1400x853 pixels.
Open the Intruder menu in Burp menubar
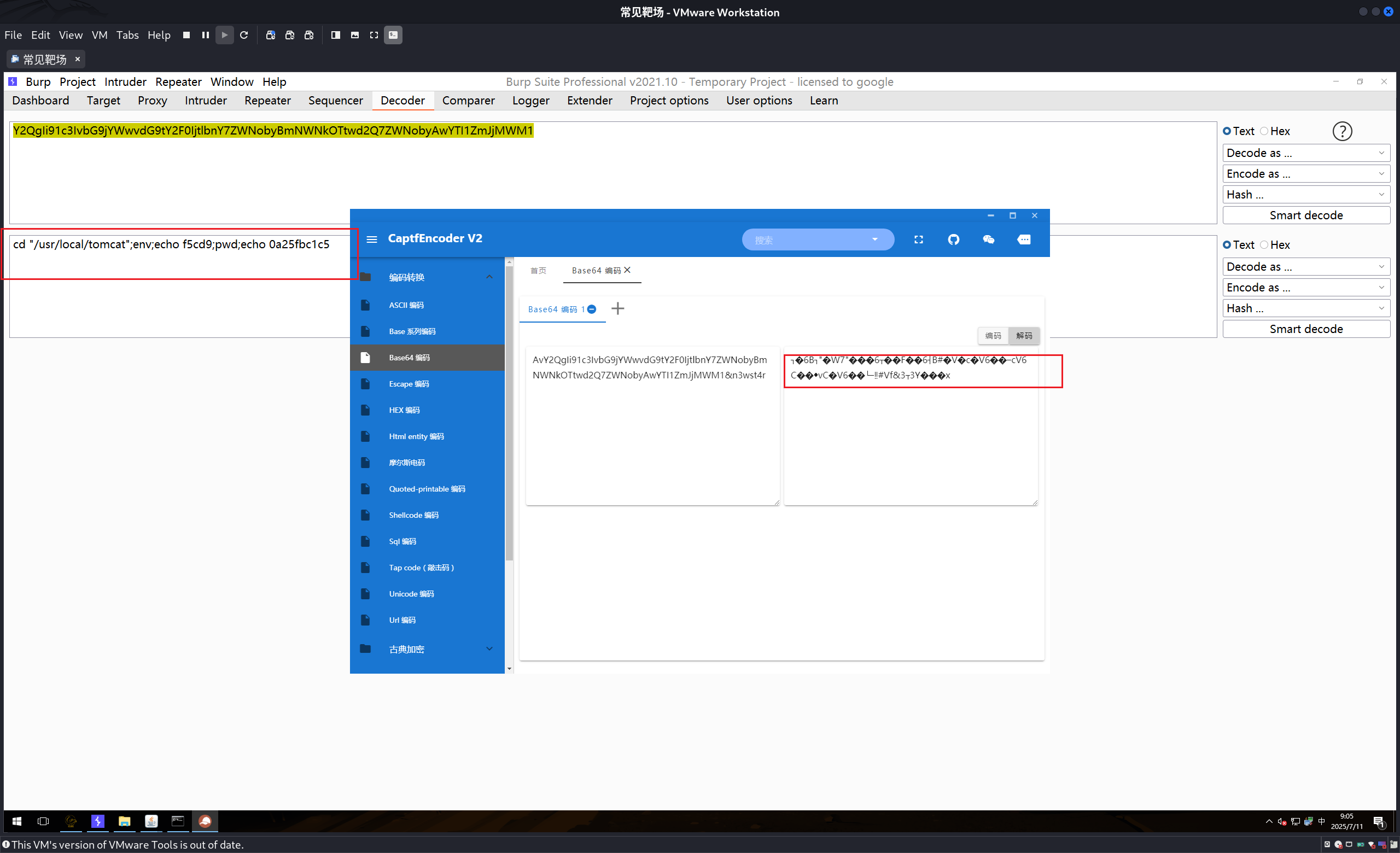[x=125, y=82]
